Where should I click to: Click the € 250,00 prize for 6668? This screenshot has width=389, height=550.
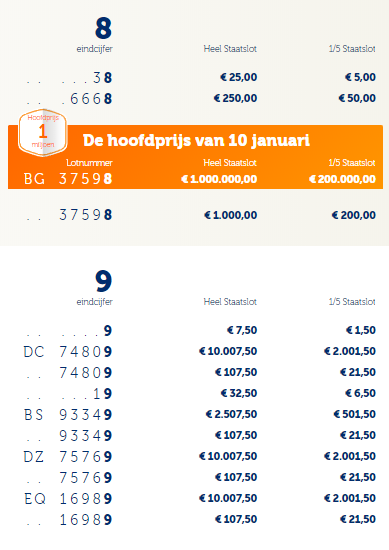tap(235, 98)
